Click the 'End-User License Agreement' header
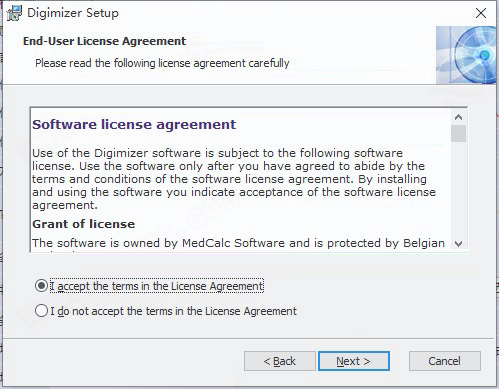The width and height of the screenshot is (499, 389). (104, 41)
